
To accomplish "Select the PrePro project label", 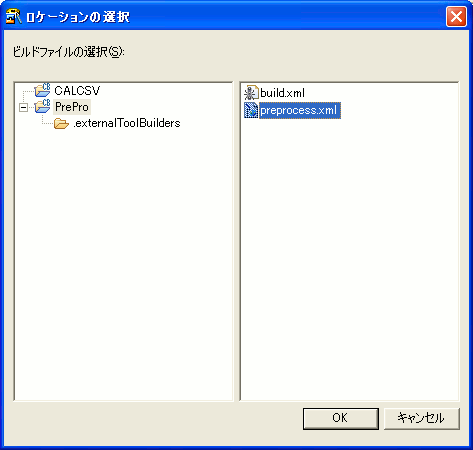I will click(x=72, y=107).
